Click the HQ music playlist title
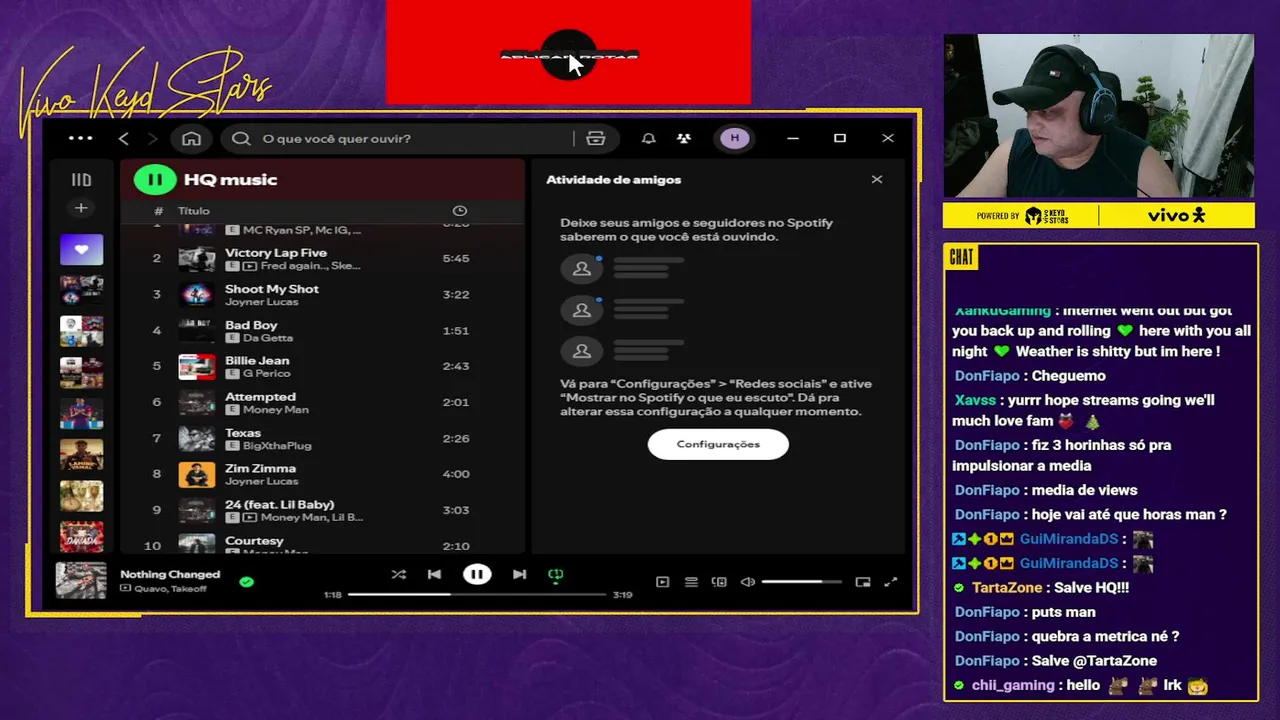Image resolution: width=1280 pixels, height=720 pixels. (231, 180)
